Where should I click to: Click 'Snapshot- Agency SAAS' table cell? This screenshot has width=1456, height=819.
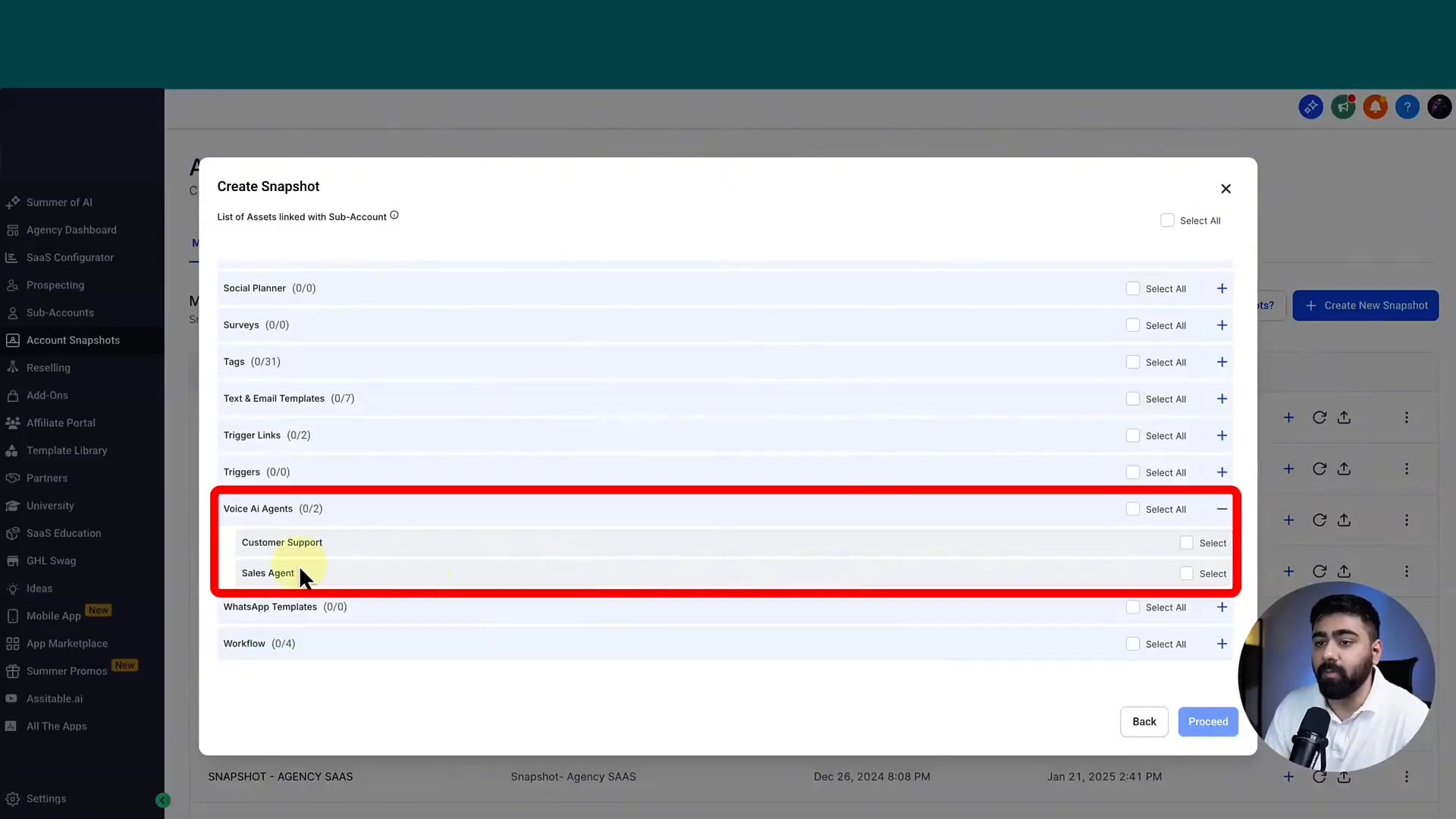coord(573,777)
